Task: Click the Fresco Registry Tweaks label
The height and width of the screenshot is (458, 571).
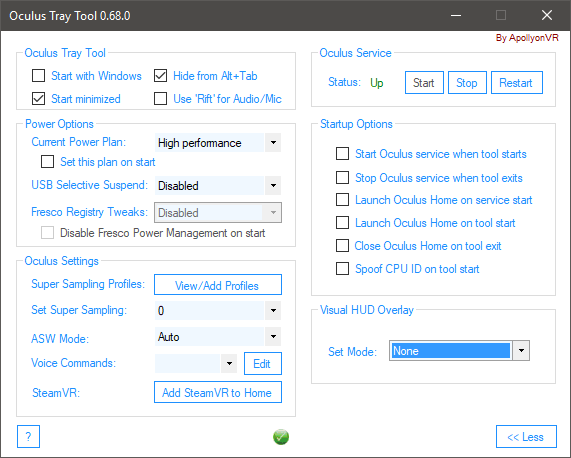Action: [90, 212]
